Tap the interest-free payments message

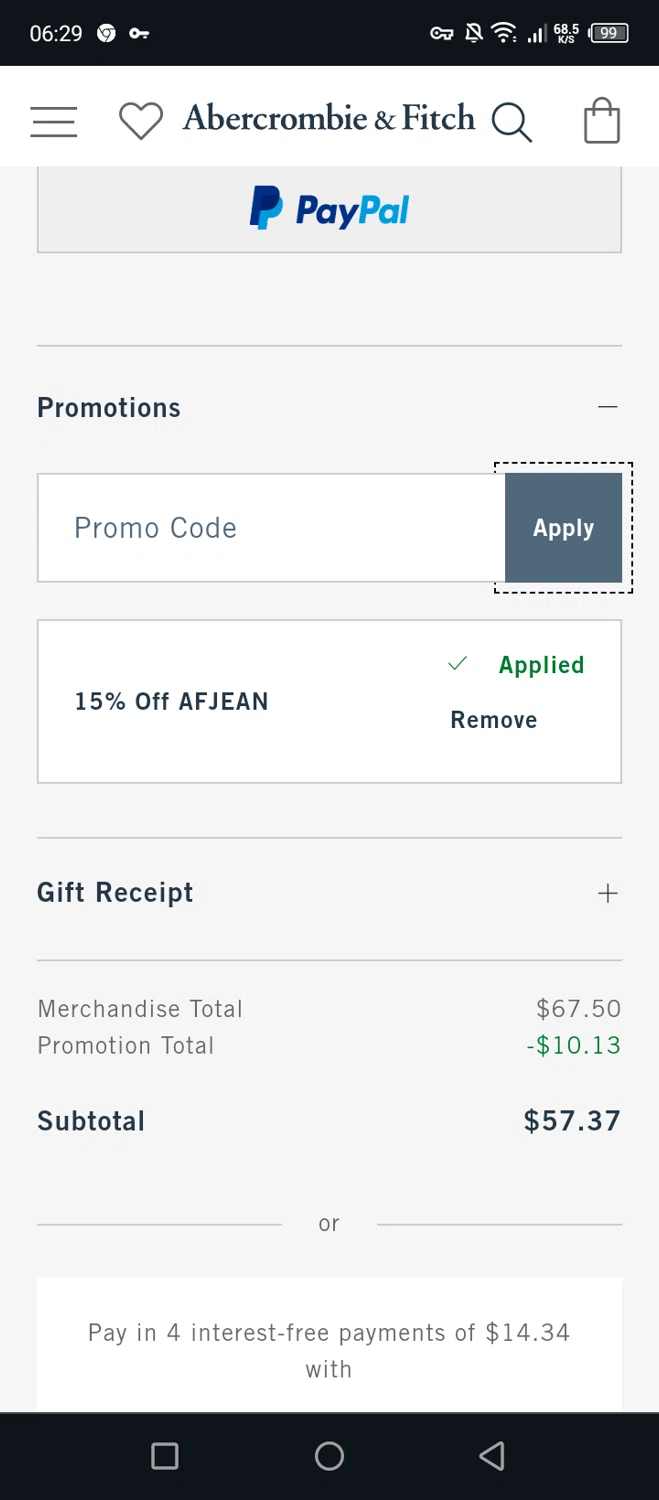329,1350
